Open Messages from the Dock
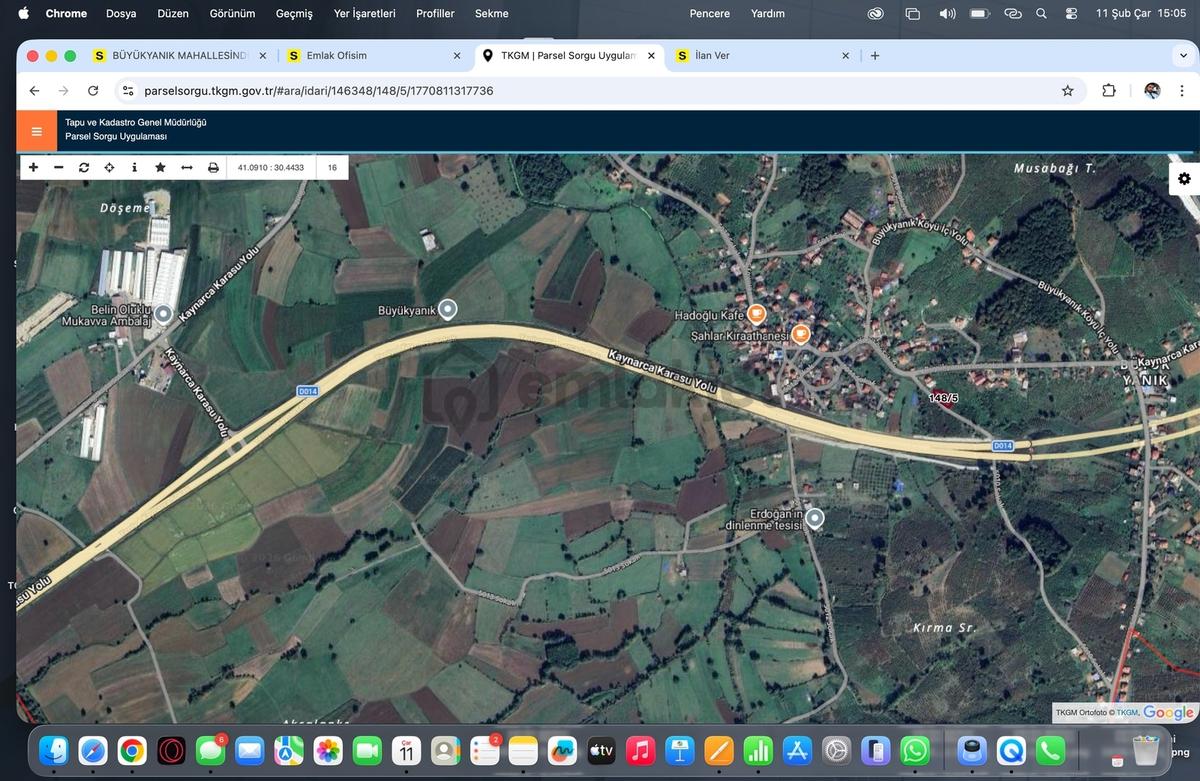1200x781 pixels. (x=210, y=750)
